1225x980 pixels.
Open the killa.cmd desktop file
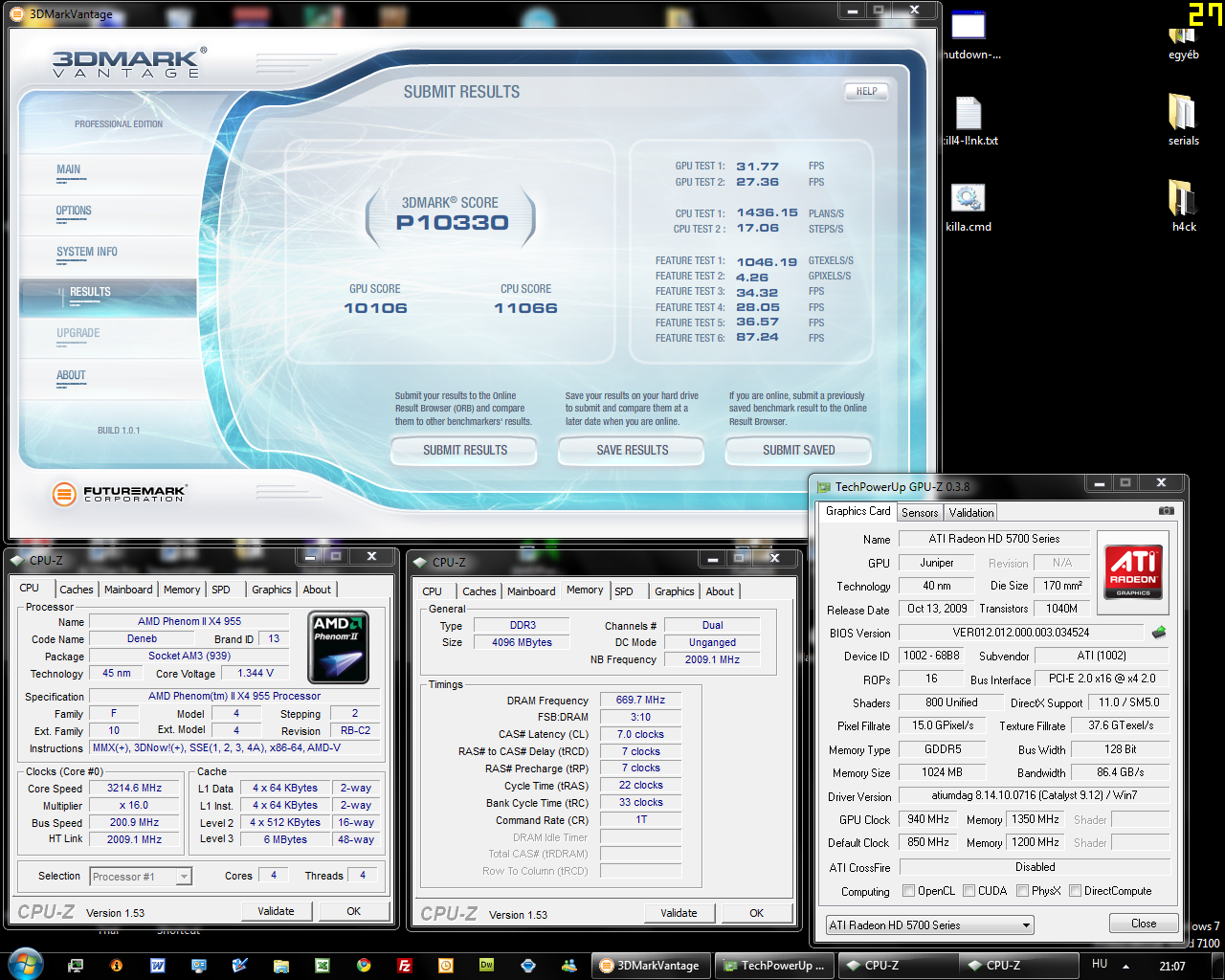coord(968,208)
